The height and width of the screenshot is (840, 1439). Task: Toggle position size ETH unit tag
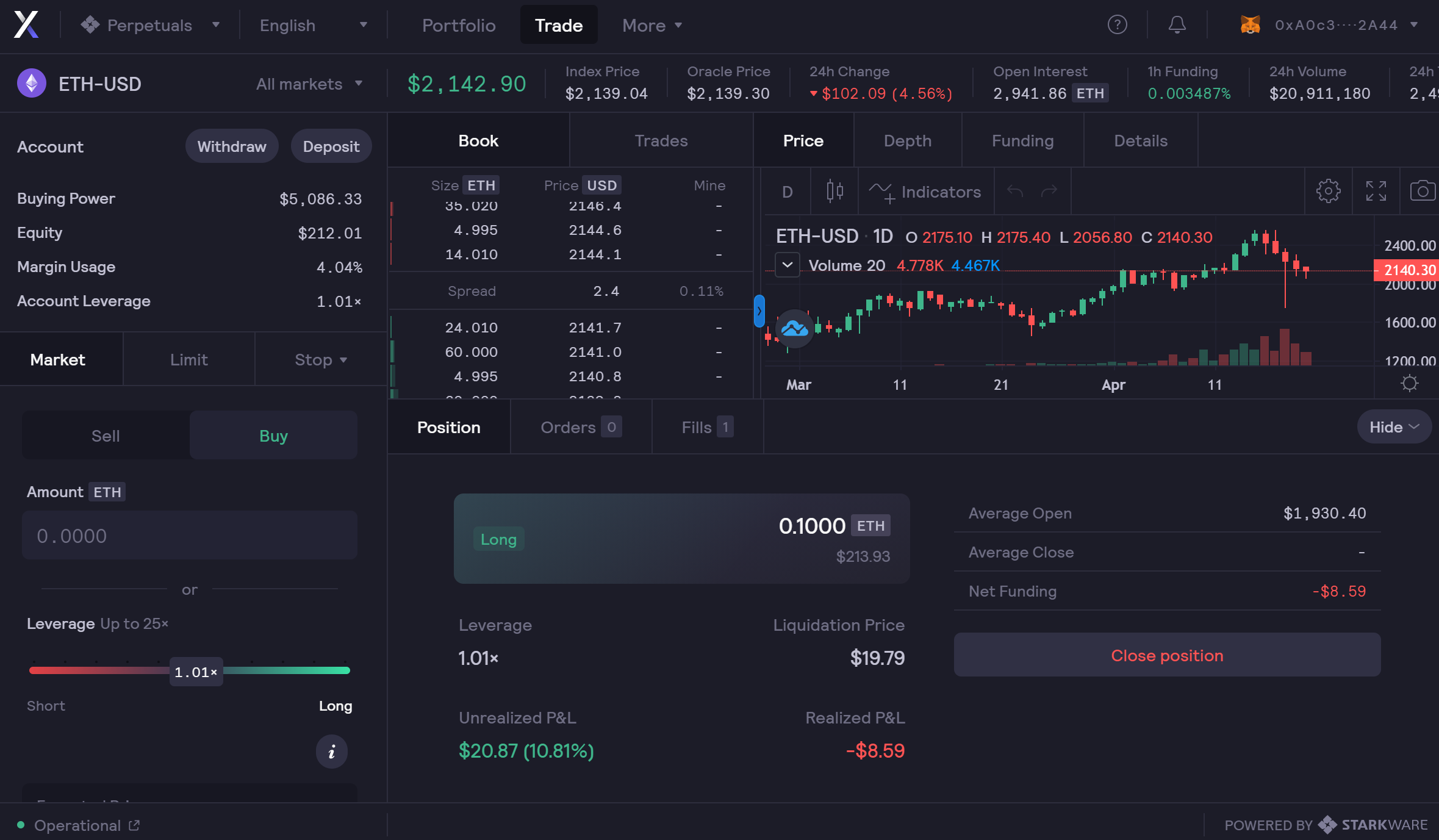pos(870,526)
